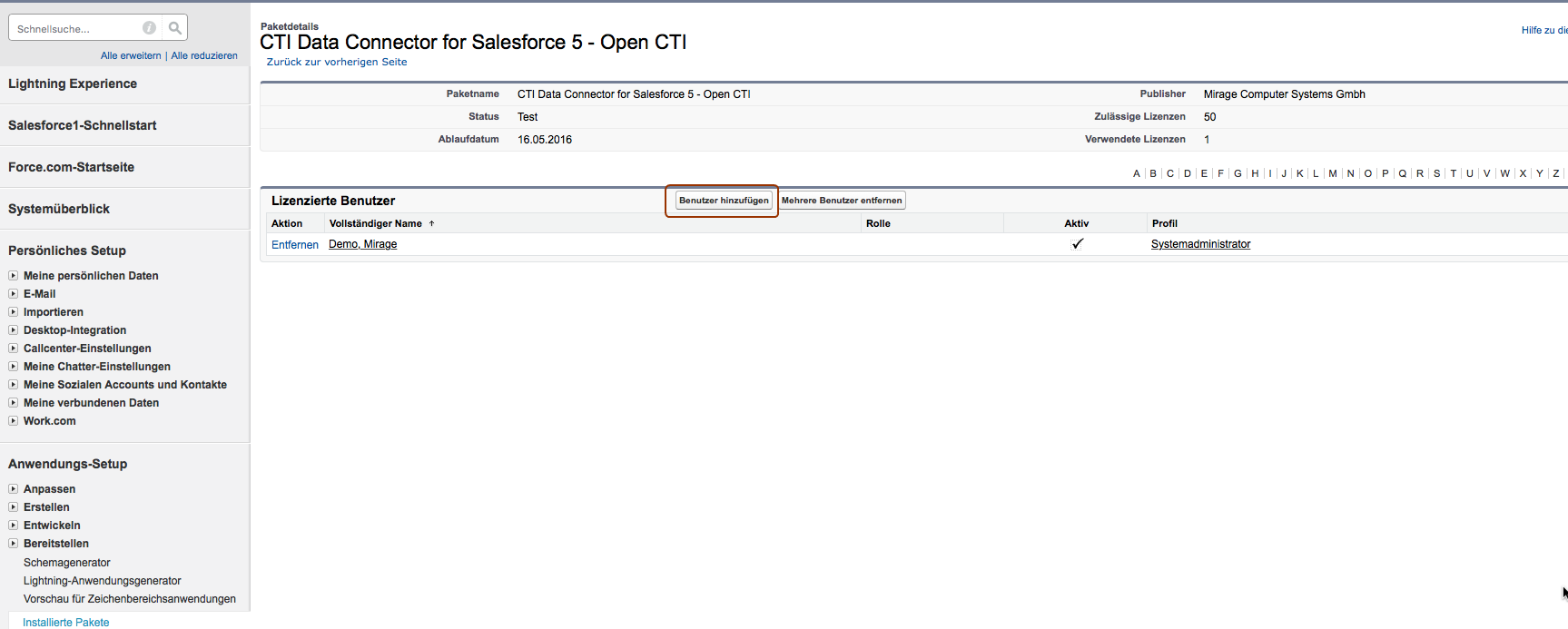Expand Callcenter-Einstellungen
1568x629 pixels.
[x=13, y=348]
